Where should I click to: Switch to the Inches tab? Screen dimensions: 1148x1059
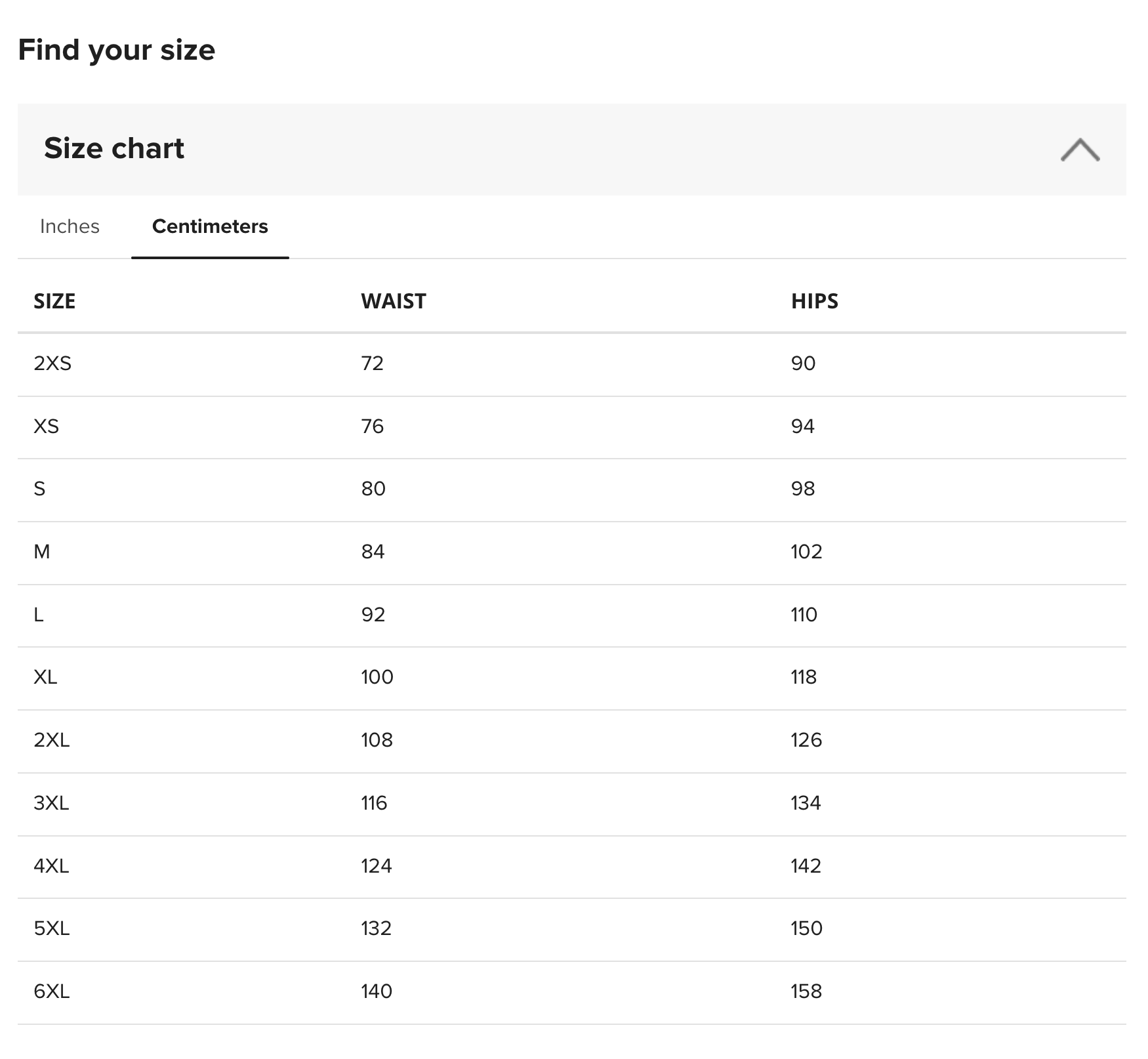pos(70,226)
